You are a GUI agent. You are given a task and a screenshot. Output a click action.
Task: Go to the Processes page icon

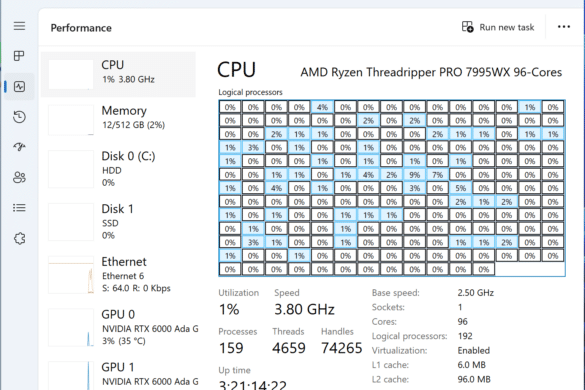pyautogui.click(x=19, y=56)
